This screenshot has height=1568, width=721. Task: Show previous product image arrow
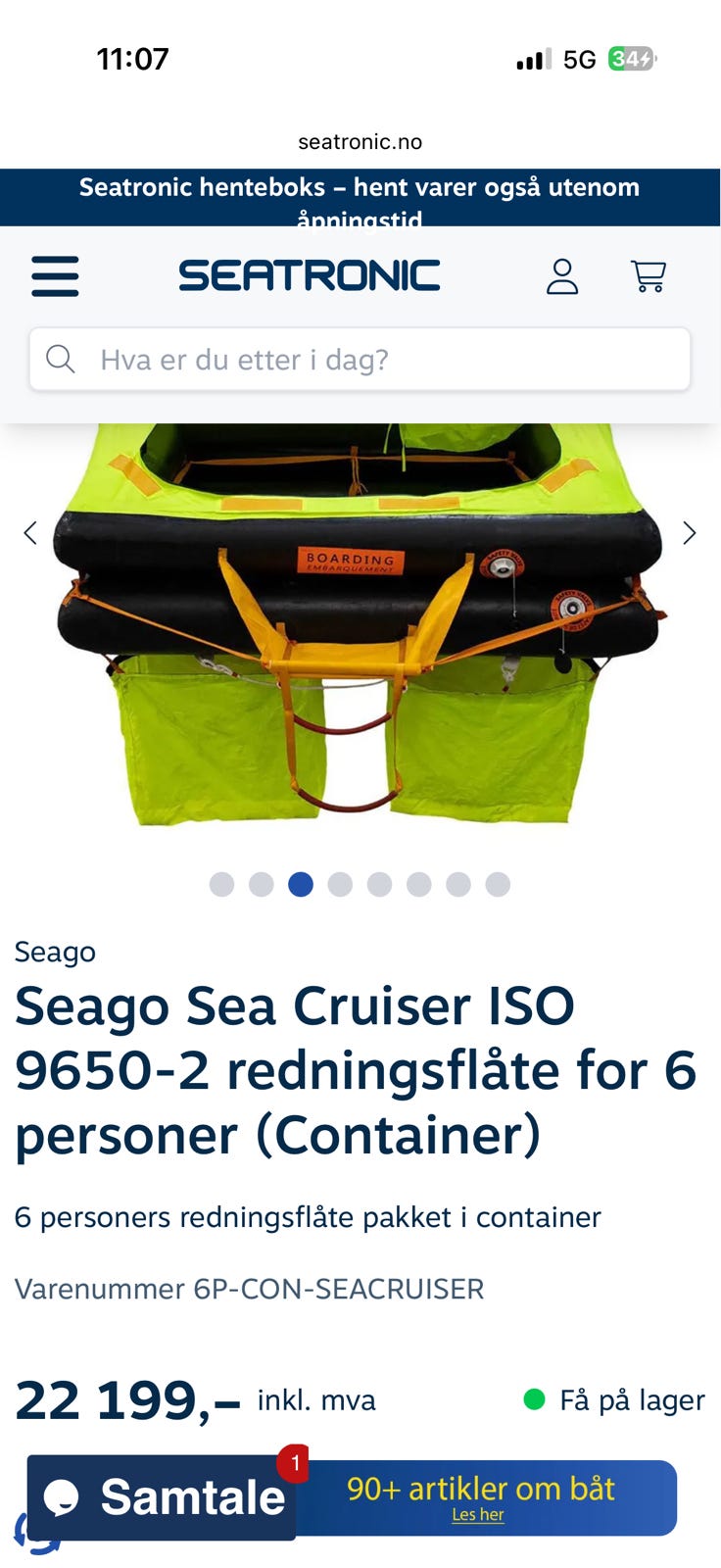click(x=30, y=533)
